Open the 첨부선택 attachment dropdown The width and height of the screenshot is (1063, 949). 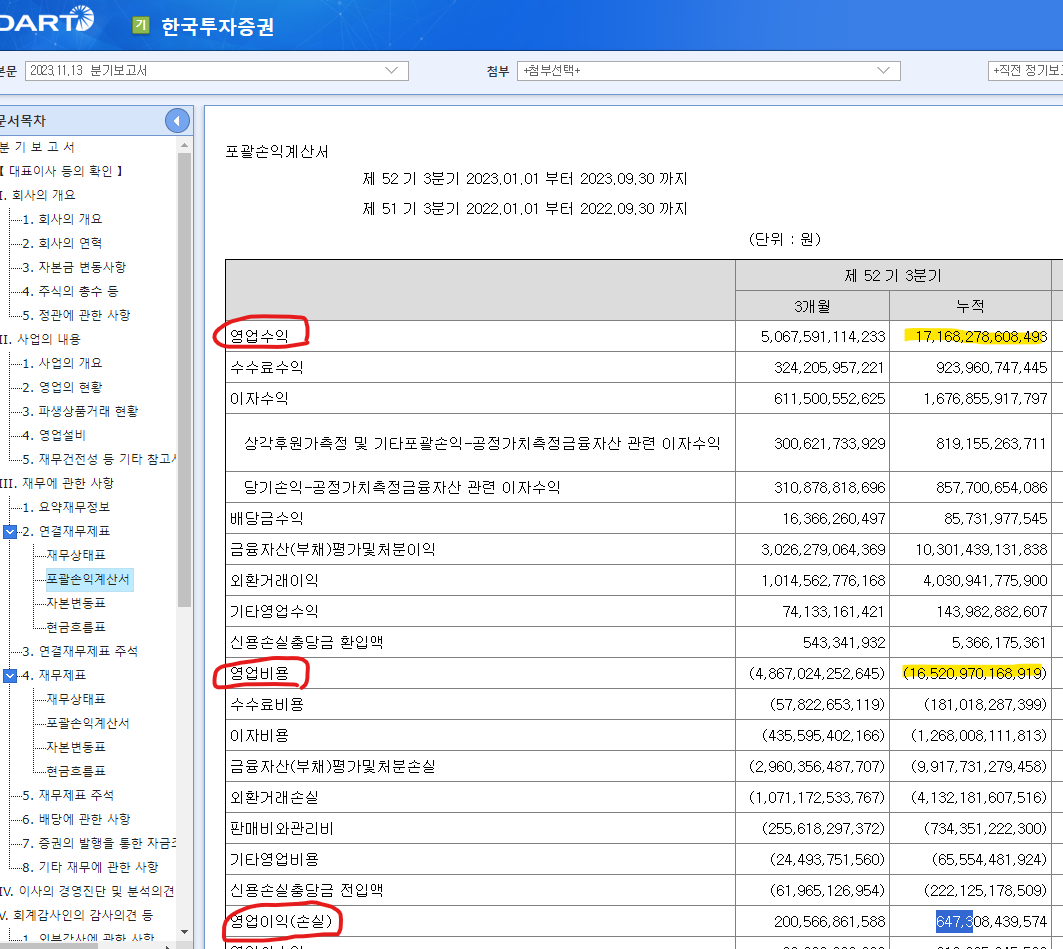(882, 71)
